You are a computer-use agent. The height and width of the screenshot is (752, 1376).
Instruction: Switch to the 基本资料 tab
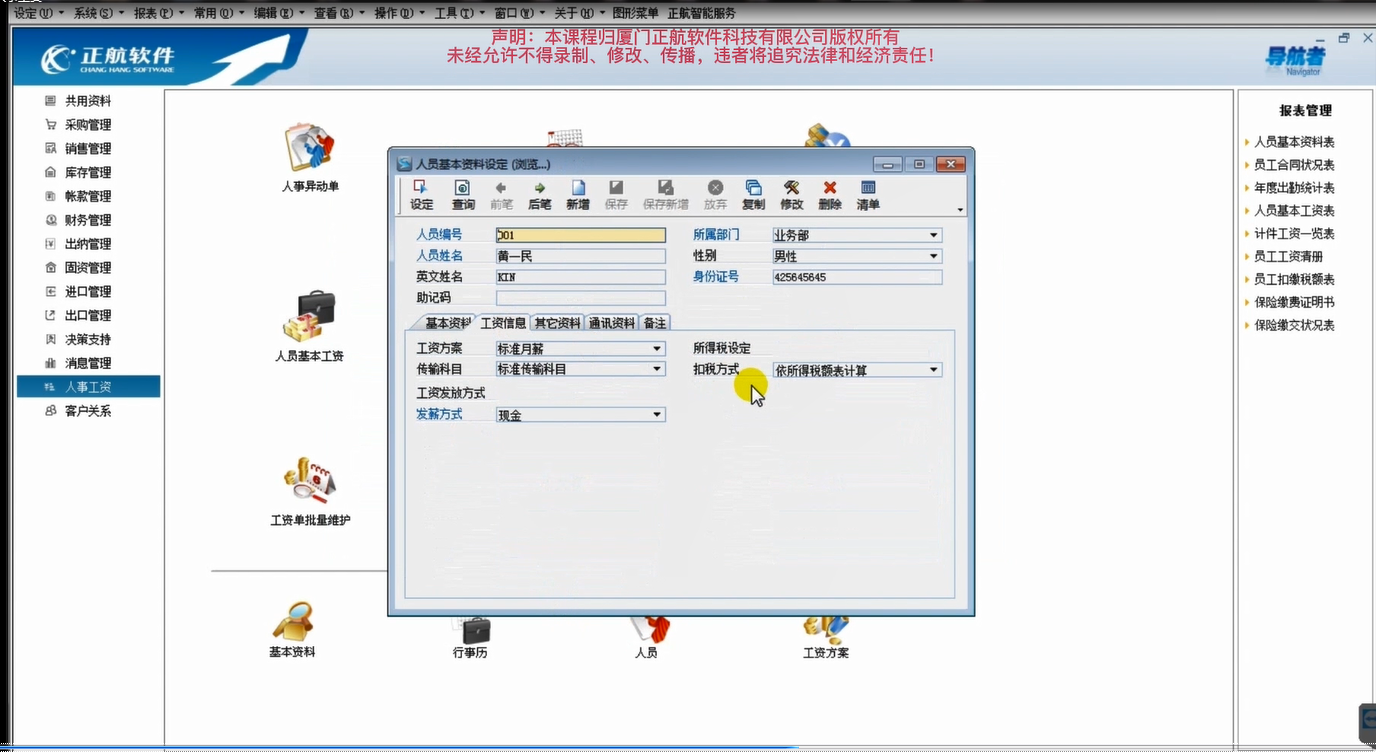pyautogui.click(x=445, y=323)
